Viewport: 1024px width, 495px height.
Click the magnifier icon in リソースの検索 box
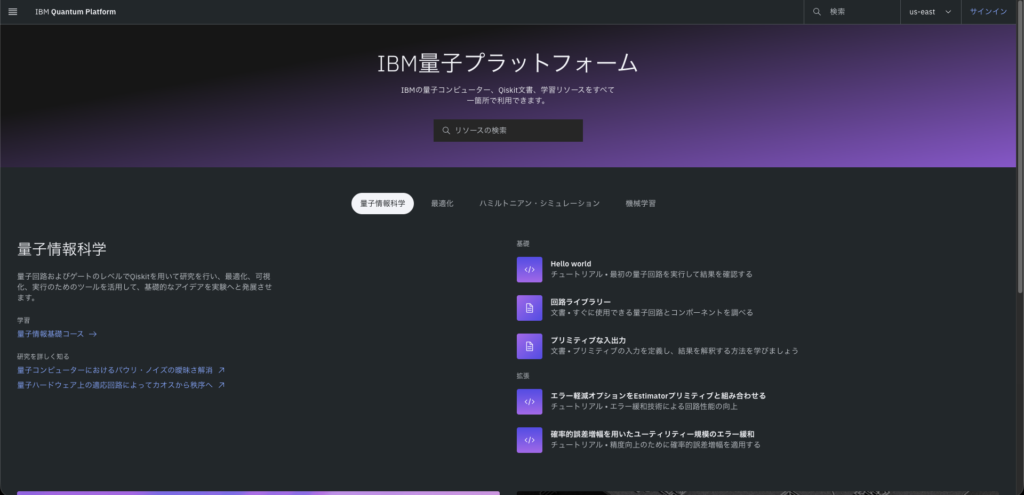point(446,131)
